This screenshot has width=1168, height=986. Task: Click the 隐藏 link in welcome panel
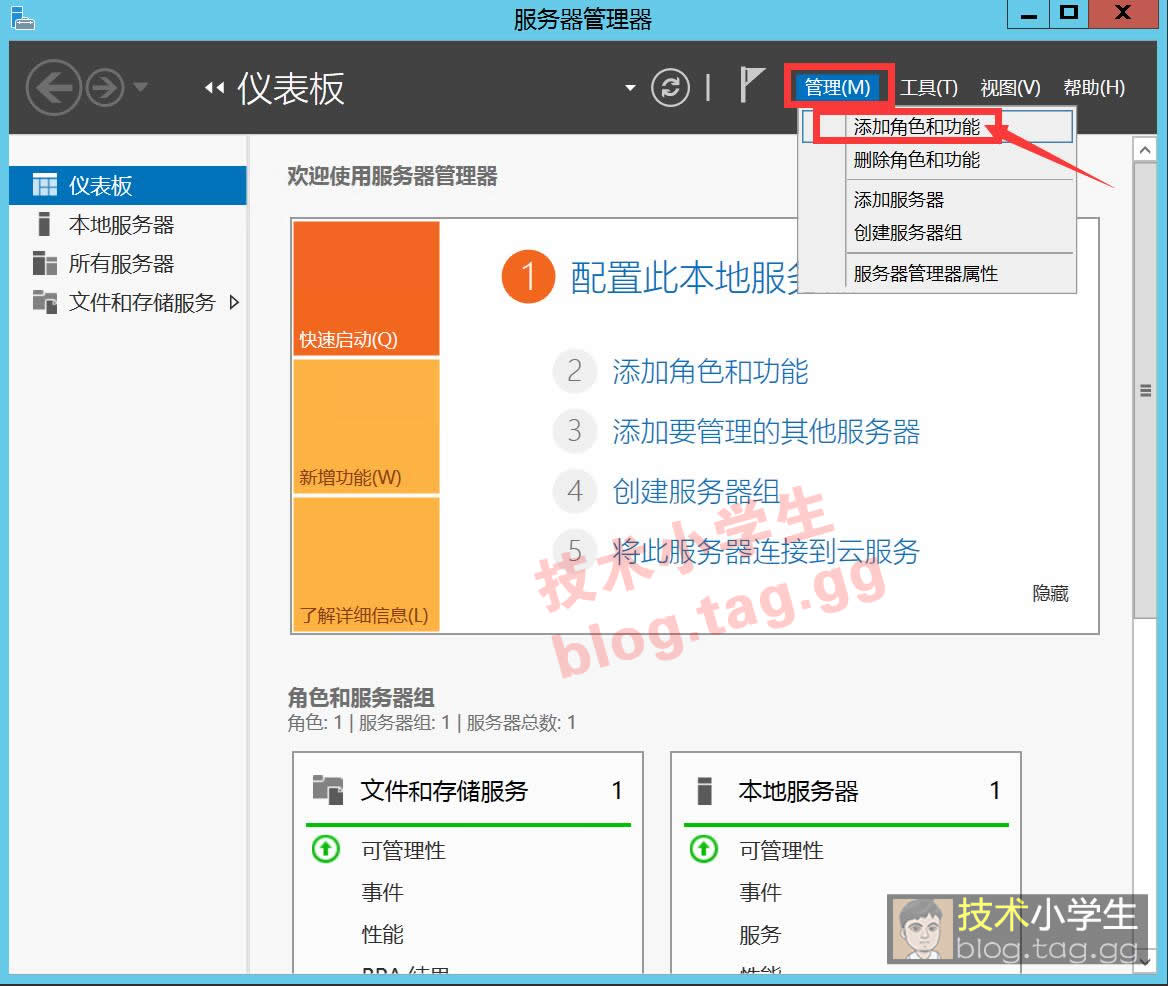point(1050,594)
